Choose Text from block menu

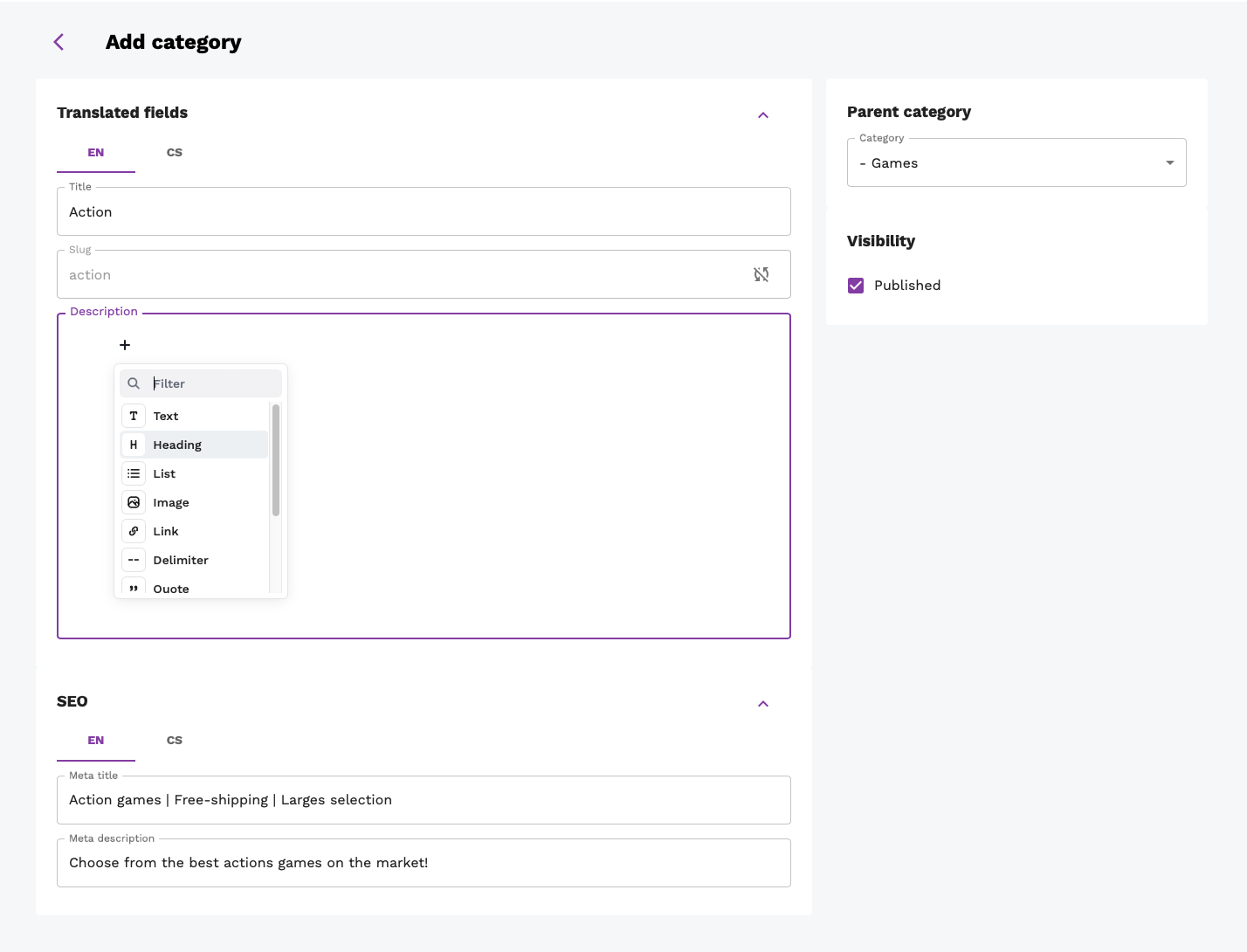[x=194, y=416]
